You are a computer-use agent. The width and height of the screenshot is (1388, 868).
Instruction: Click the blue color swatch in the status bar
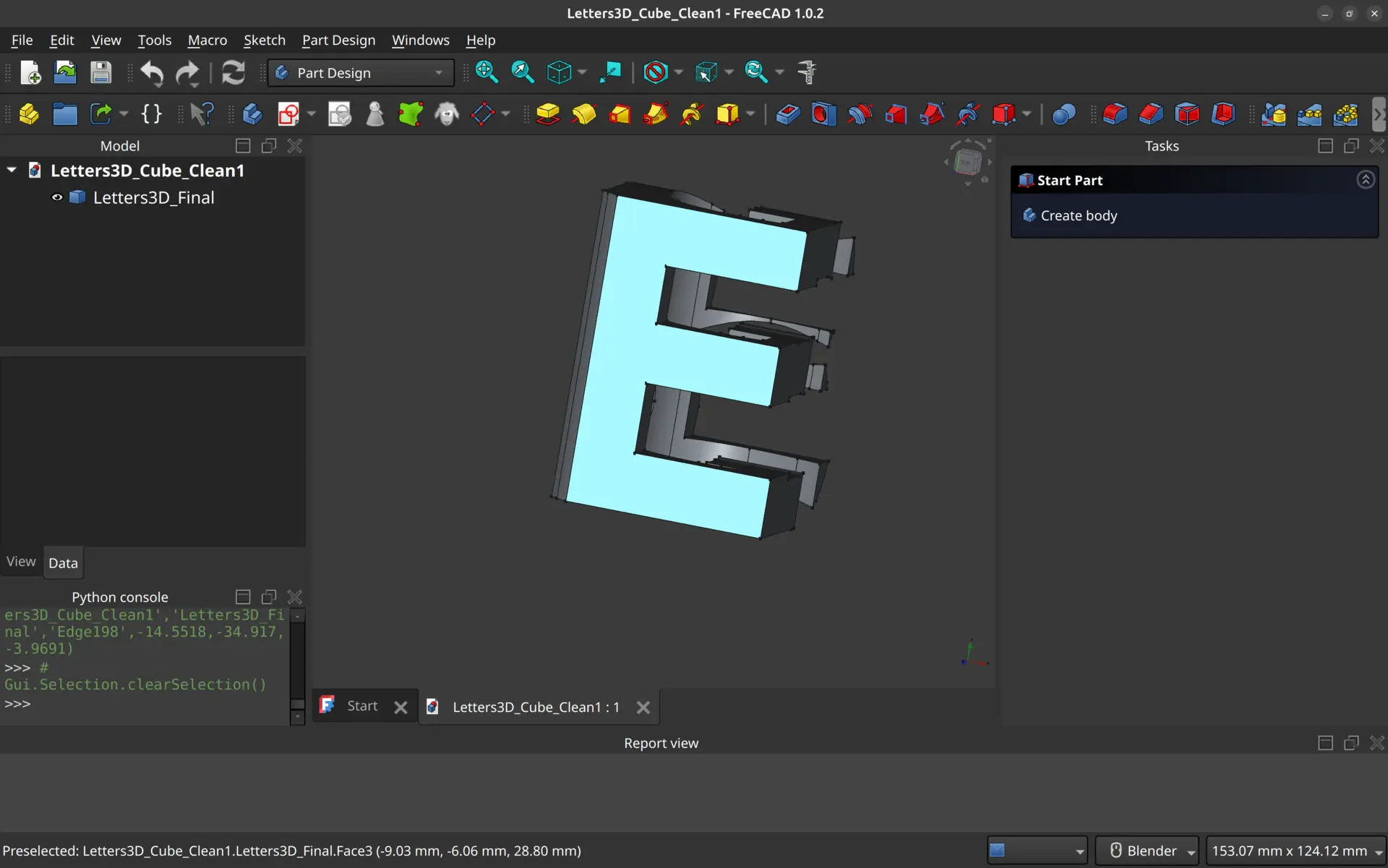coord(998,851)
